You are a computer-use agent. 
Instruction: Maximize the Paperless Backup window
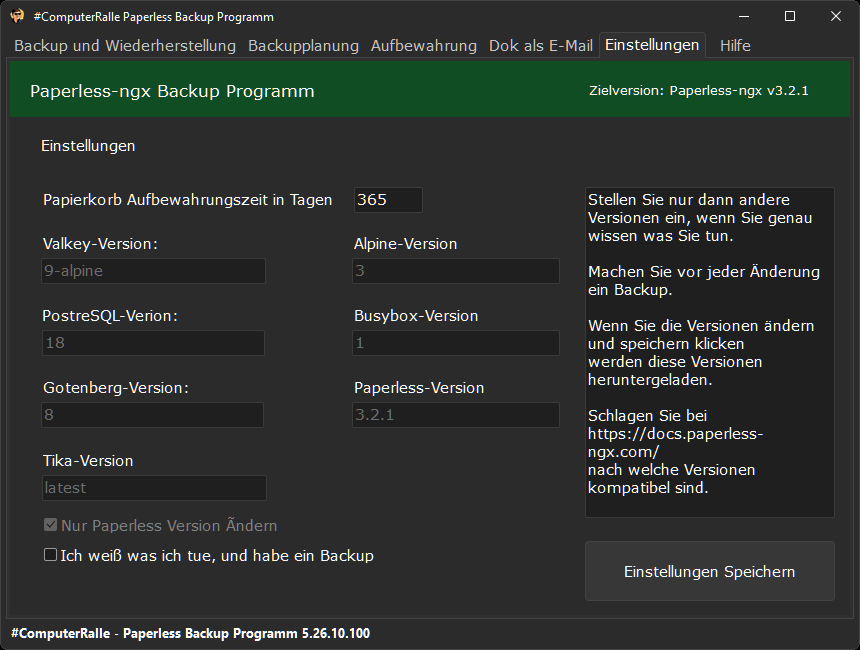tap(790, 16)
